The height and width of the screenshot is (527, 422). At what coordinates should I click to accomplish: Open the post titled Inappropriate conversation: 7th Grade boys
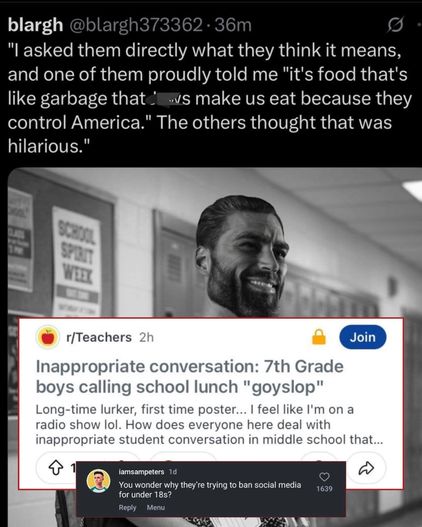point(189,376)
